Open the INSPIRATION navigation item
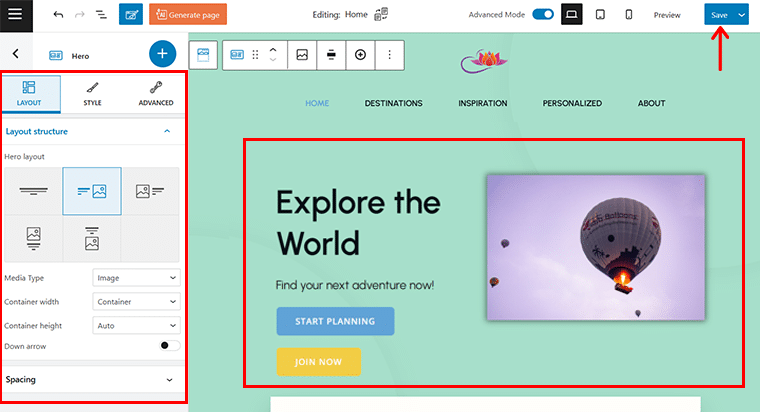The width and height of the screenshot is (760, 412). click(483, 103)
